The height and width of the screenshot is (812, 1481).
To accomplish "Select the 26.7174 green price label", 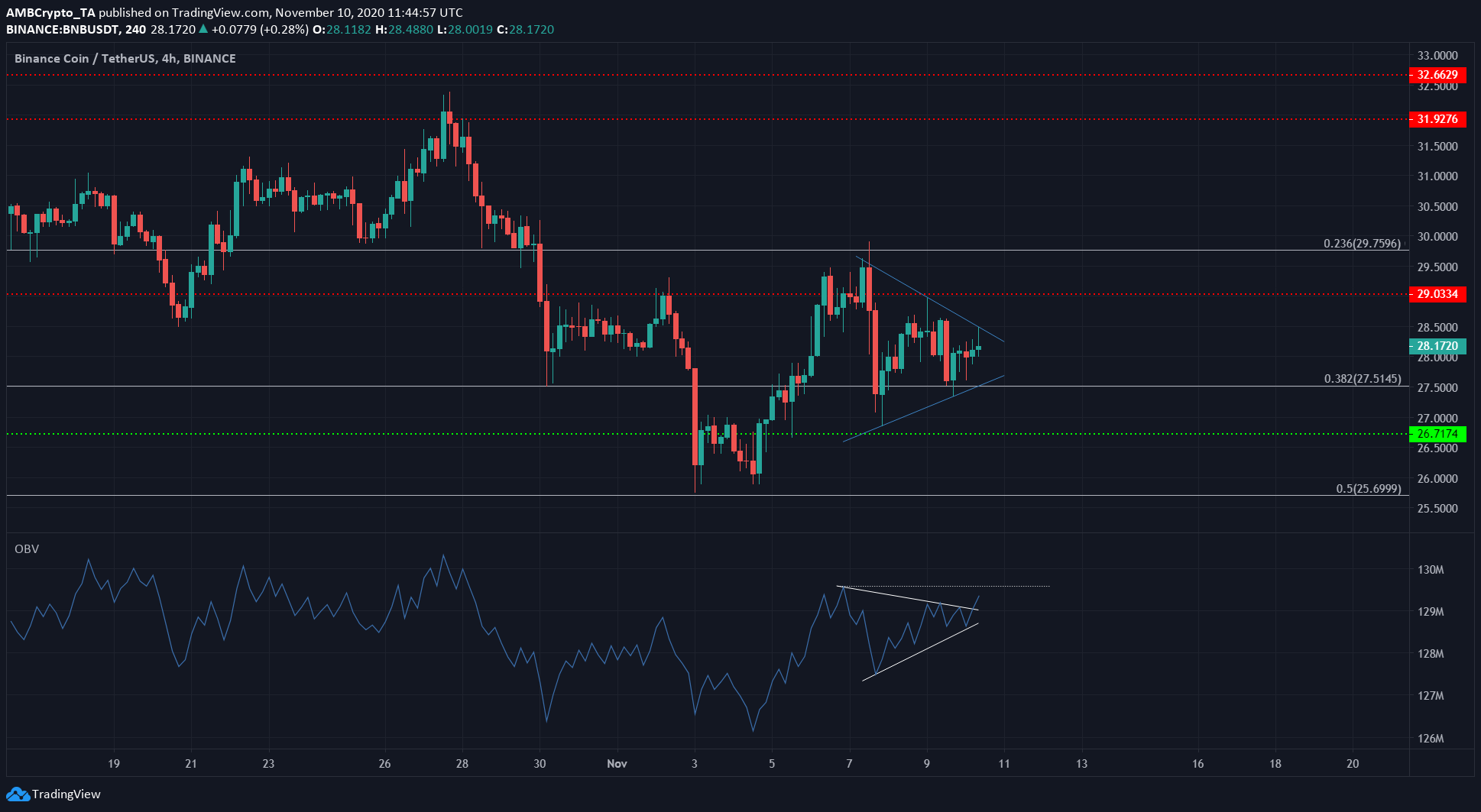I will point(1437,434).
